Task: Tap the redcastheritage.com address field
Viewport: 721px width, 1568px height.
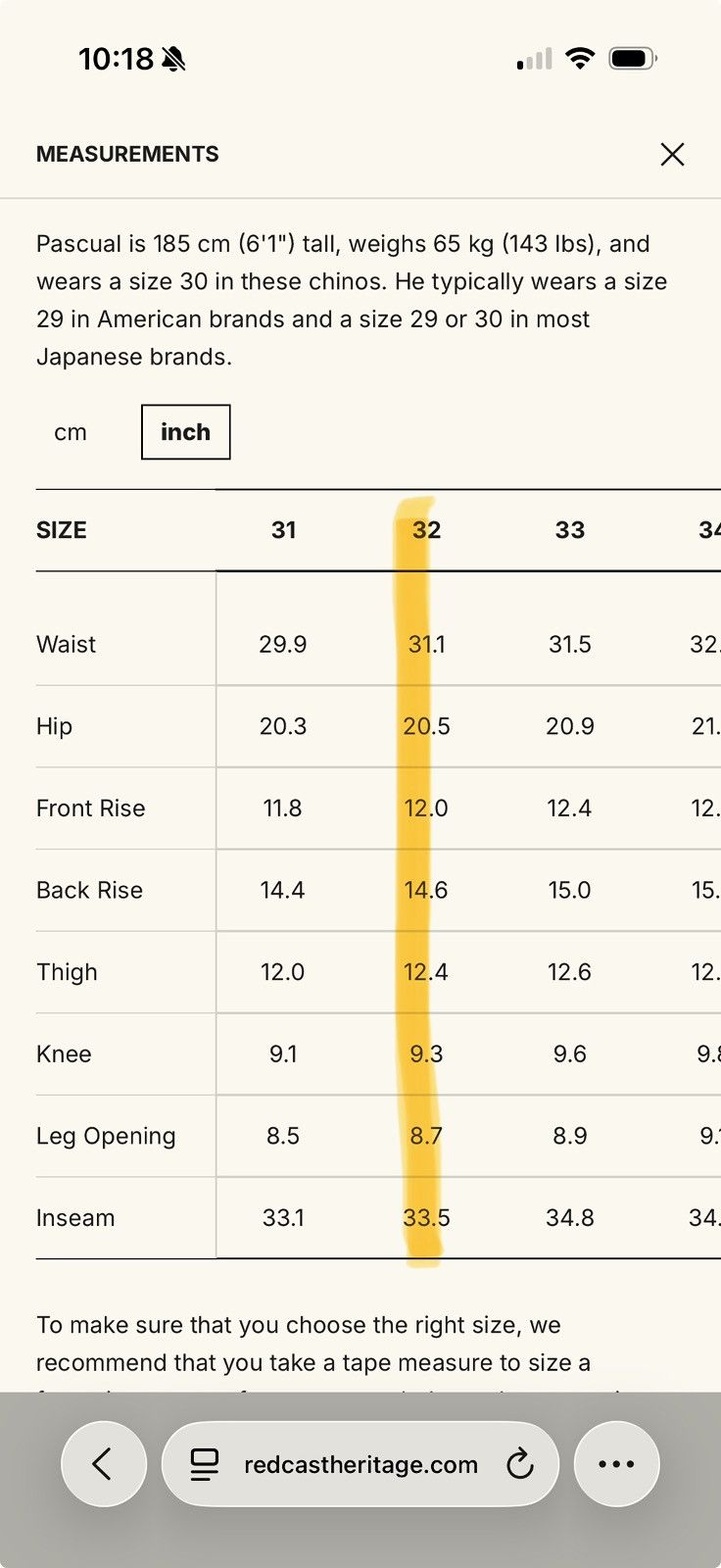Action: click(360, 1464)
